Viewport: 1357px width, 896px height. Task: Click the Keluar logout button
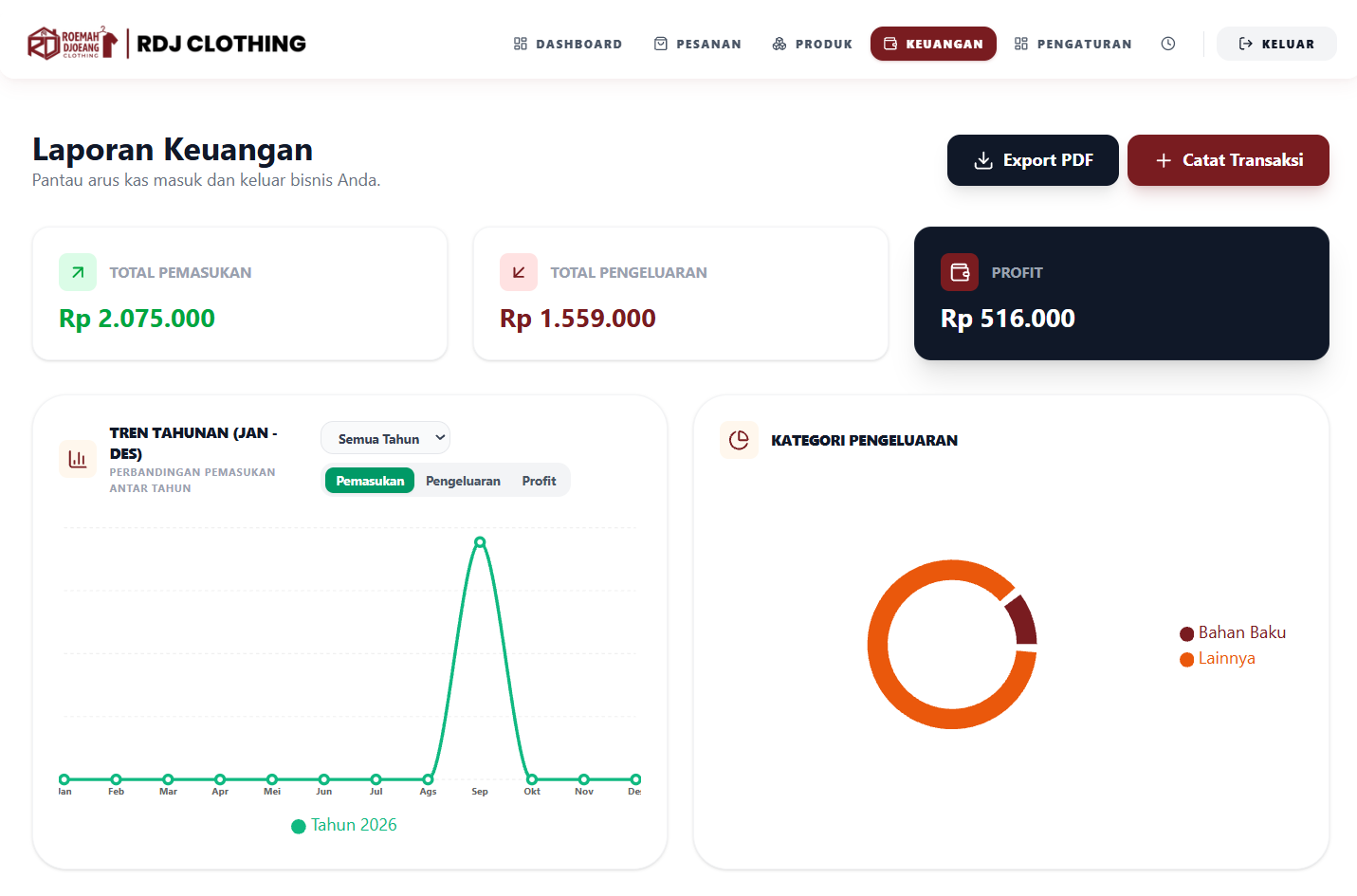coord(1276,44)
